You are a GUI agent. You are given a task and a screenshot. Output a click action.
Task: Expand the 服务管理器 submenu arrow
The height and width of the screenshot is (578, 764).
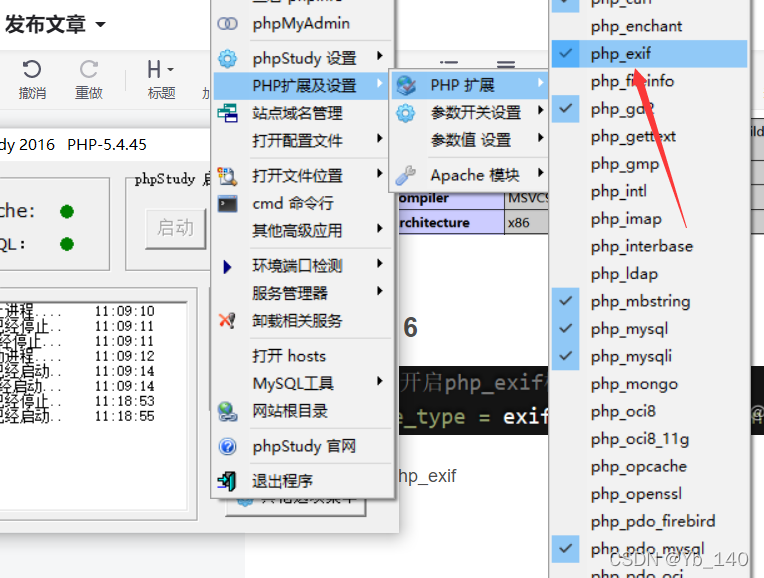[380, 291]
